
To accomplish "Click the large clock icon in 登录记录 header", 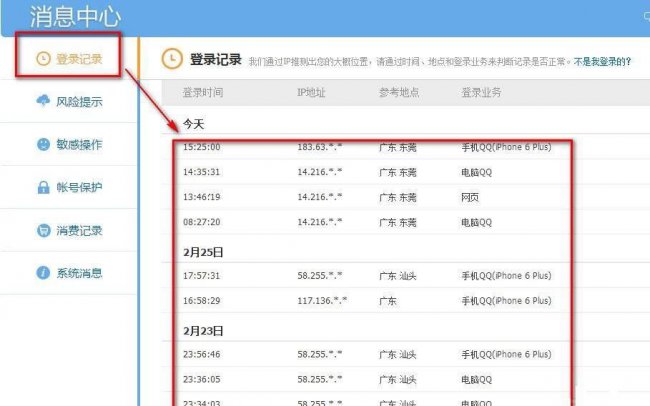I will click(172, 58).
